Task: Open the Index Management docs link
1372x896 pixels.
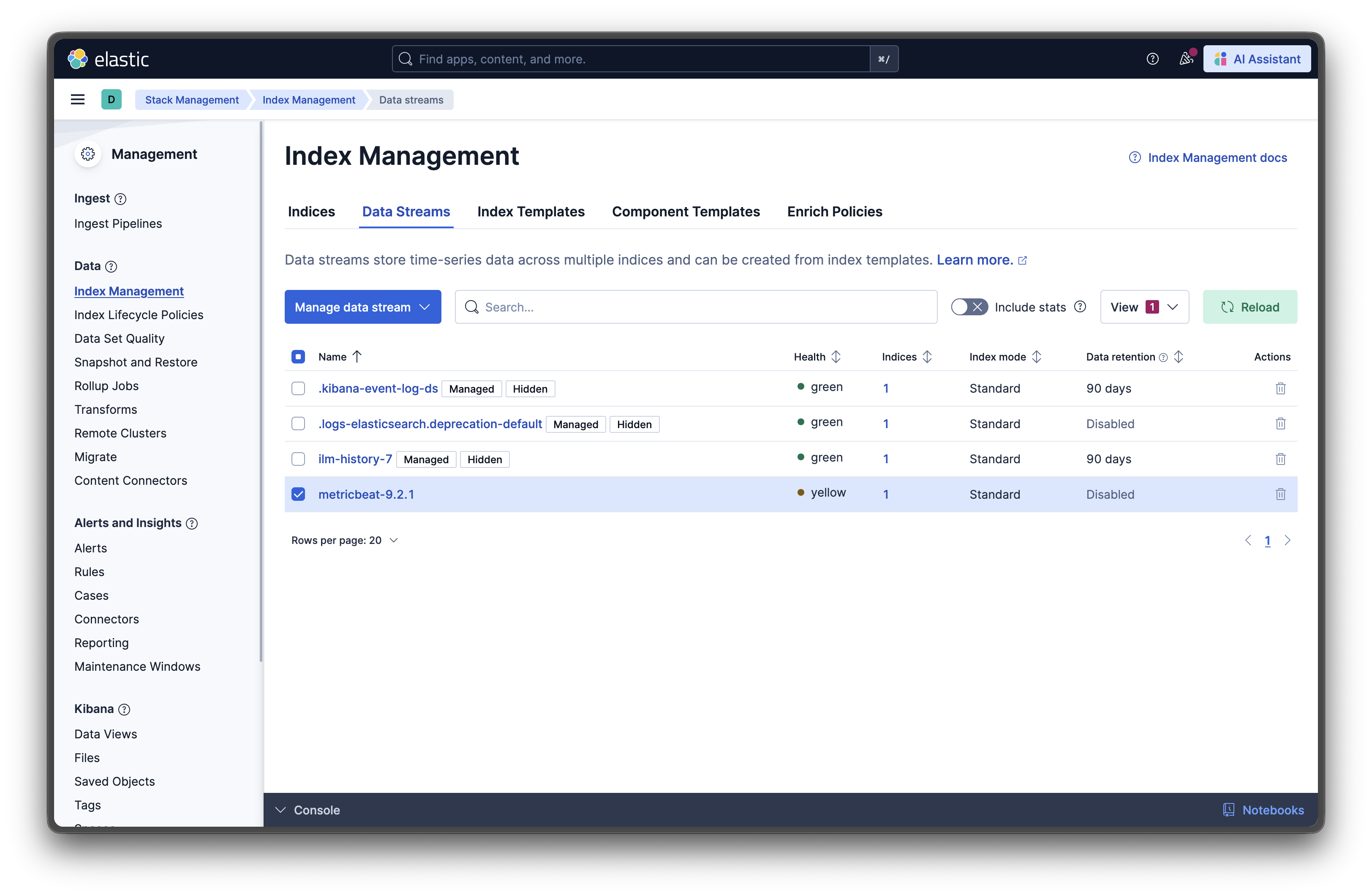Action: (x=1217, y=157)
